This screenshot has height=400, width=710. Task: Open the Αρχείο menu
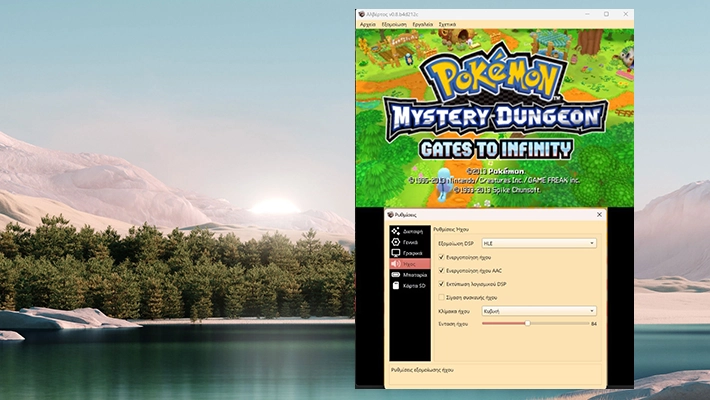coord(368,24)
